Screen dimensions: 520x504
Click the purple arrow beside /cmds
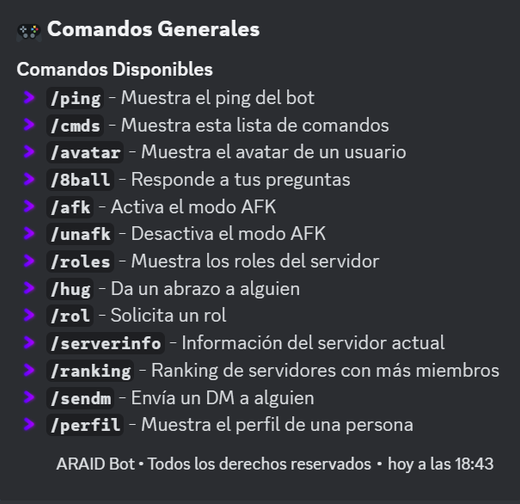click(x=29, y=125)
